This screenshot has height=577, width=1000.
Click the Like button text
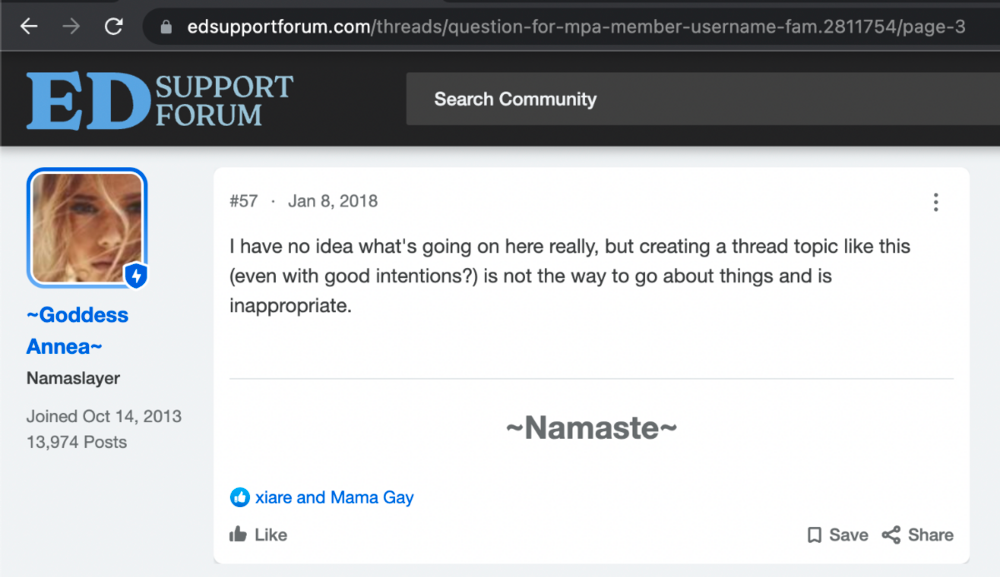[271, 535]
